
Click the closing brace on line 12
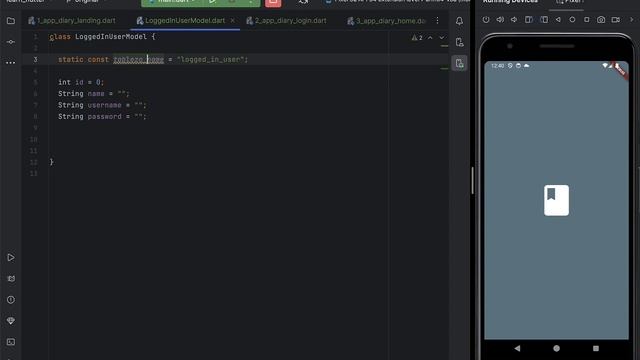point(51,162)
